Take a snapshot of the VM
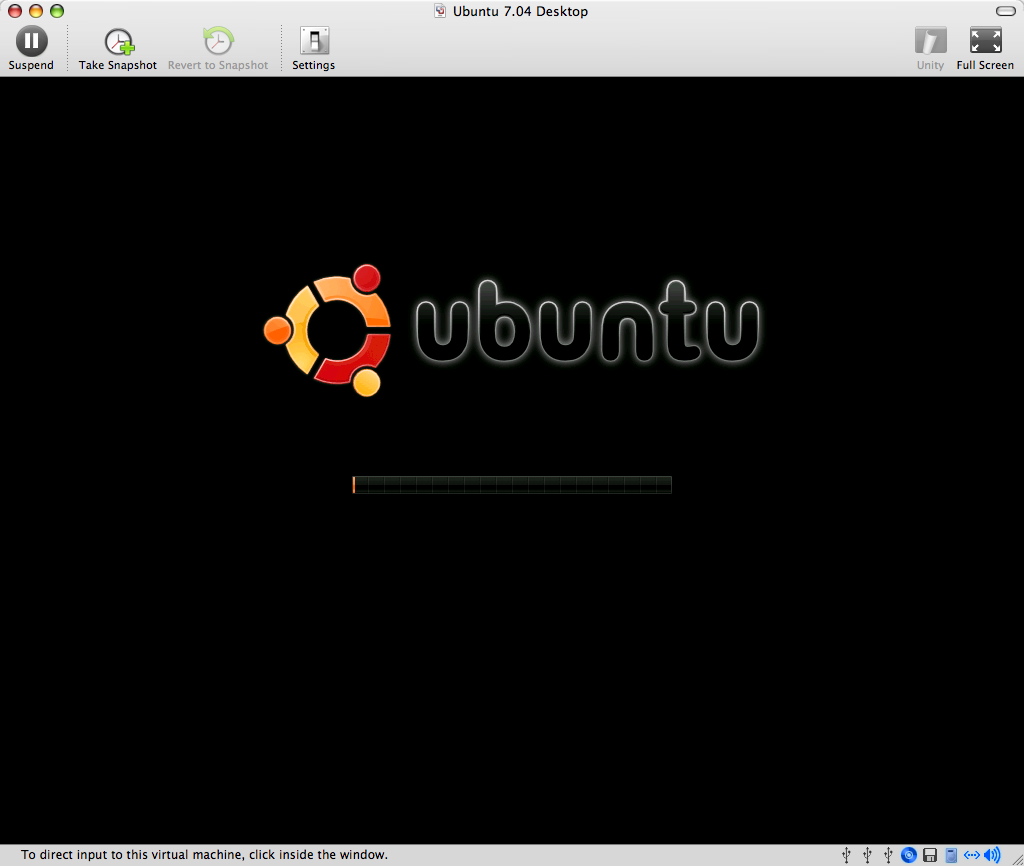This screenshot has height=866, width=1024. [x=118, y=41]
